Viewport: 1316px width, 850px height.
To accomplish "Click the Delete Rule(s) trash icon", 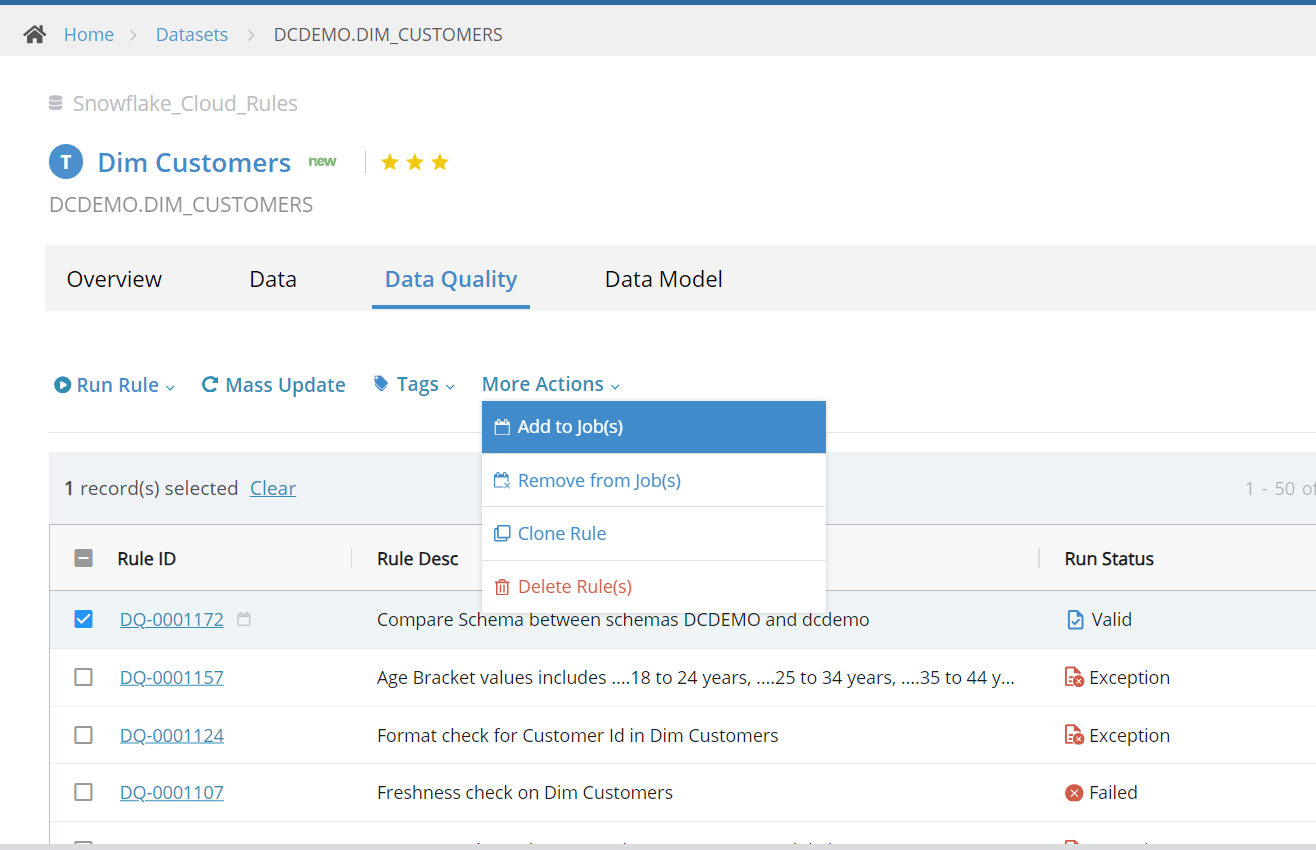I will 502,587.
